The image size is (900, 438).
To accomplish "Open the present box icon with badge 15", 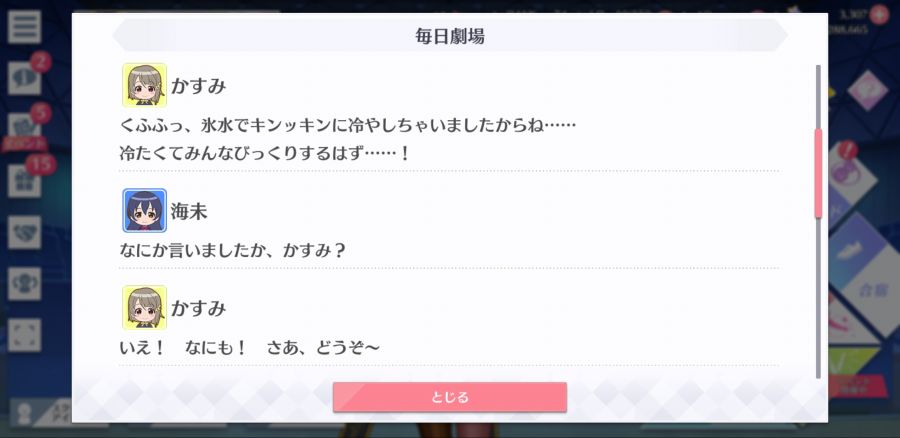I will coord(24,181).
